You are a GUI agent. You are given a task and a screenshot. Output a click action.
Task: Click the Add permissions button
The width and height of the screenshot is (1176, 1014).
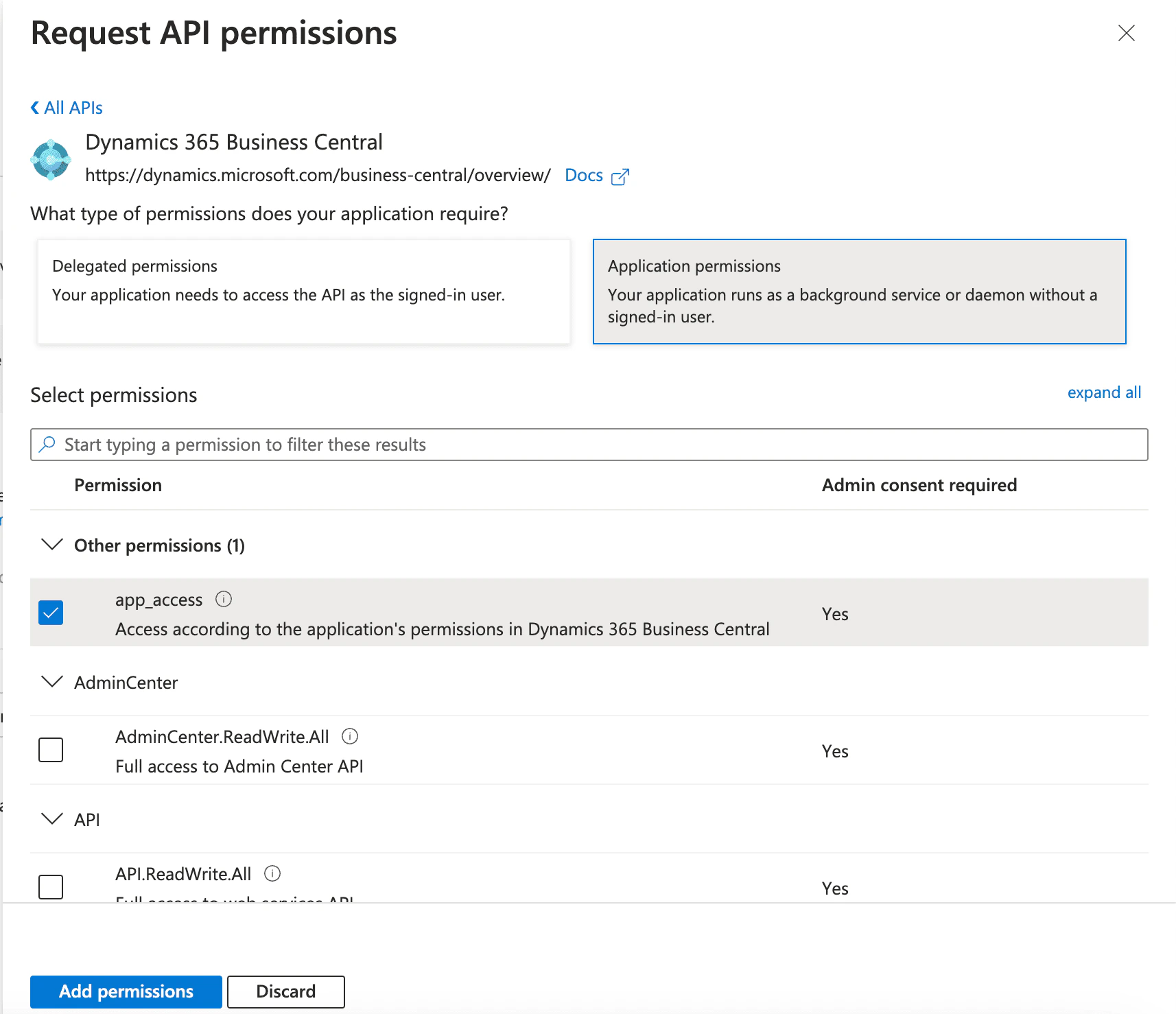point(126,991)
